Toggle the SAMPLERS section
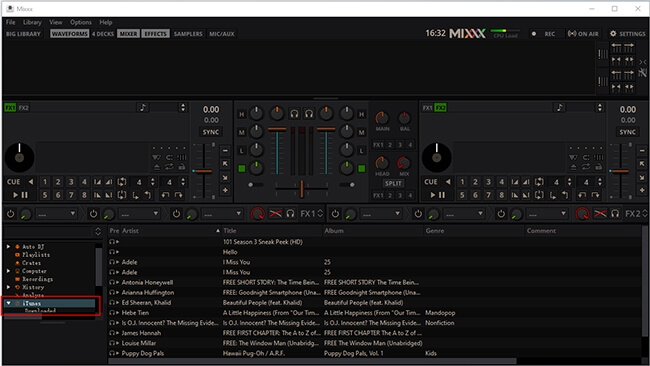The width and height of the screenshot is (650, 366). coord(188,34)
